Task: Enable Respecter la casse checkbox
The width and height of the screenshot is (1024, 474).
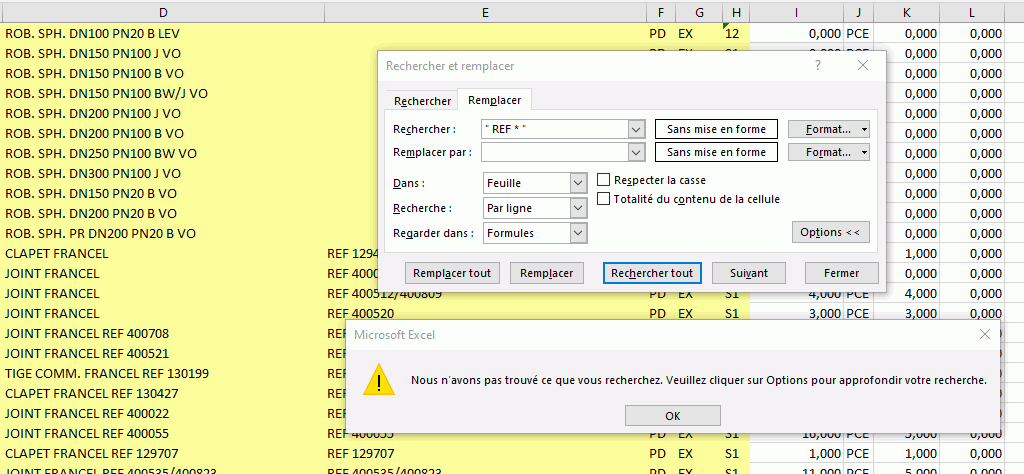Action: coord(604,180)
